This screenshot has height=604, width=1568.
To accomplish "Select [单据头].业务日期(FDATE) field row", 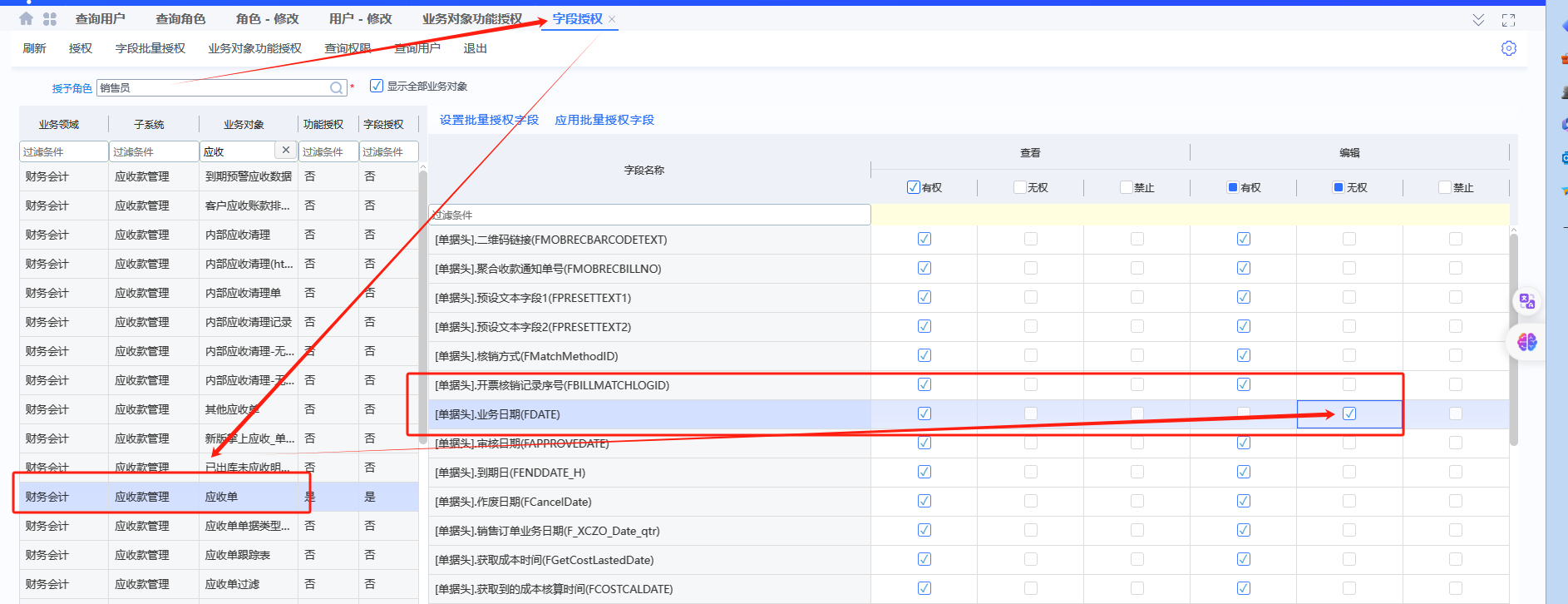I will tap(649, 414).
